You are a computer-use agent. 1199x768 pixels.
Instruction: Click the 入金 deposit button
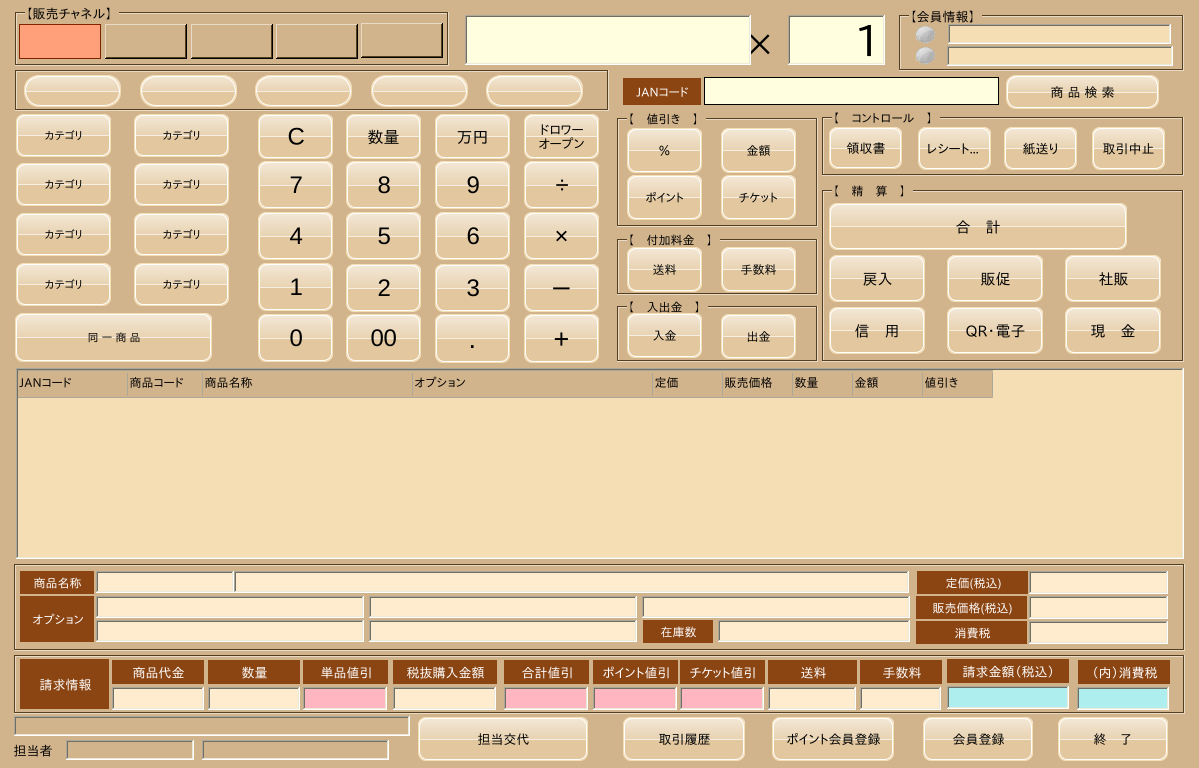(664, 336)
